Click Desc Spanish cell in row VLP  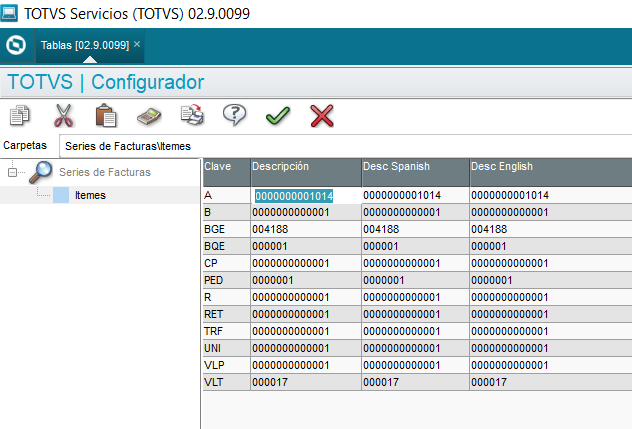(x=416, y=365)
